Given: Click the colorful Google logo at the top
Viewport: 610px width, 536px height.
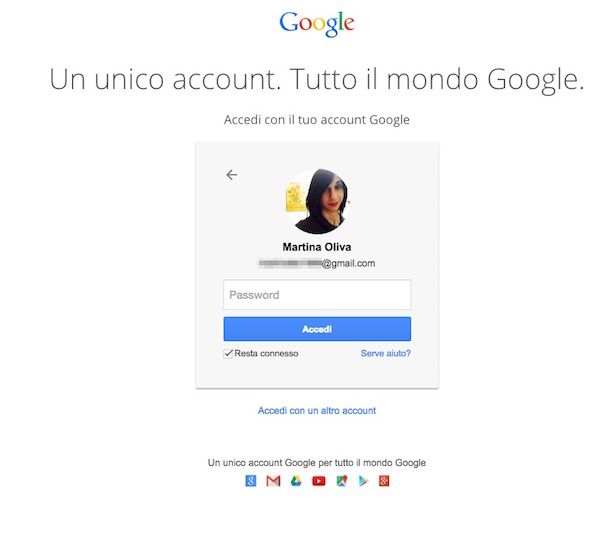Looking at the screenshot, I should point(317,24).
